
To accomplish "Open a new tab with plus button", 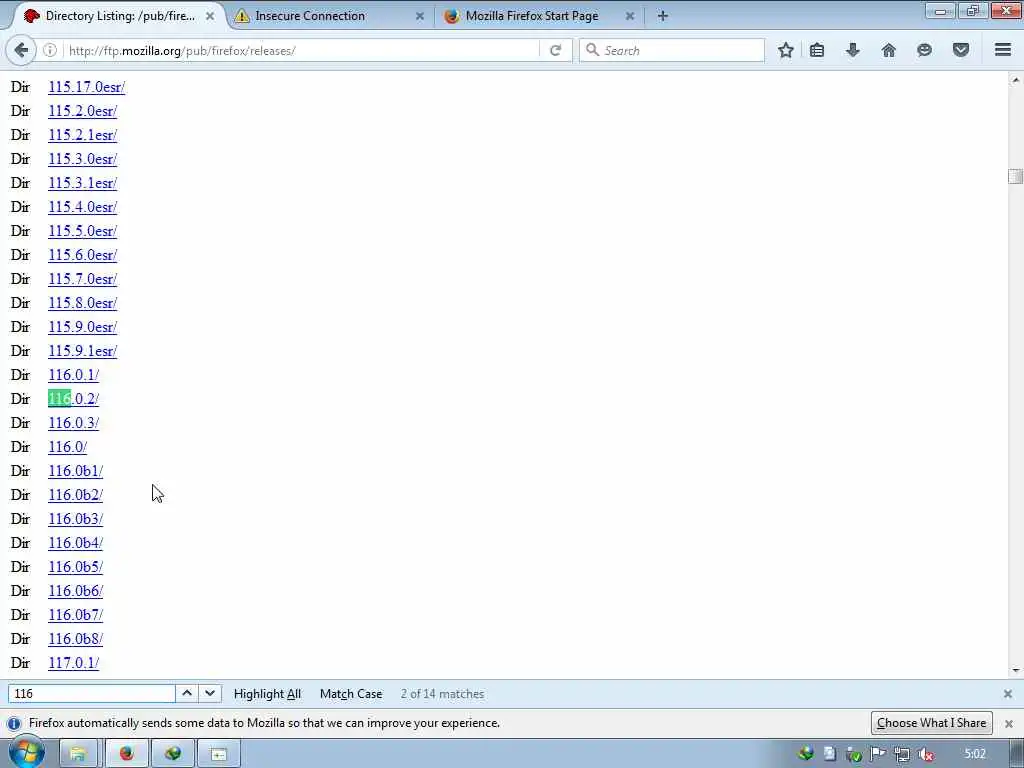I will click(662, 16).
